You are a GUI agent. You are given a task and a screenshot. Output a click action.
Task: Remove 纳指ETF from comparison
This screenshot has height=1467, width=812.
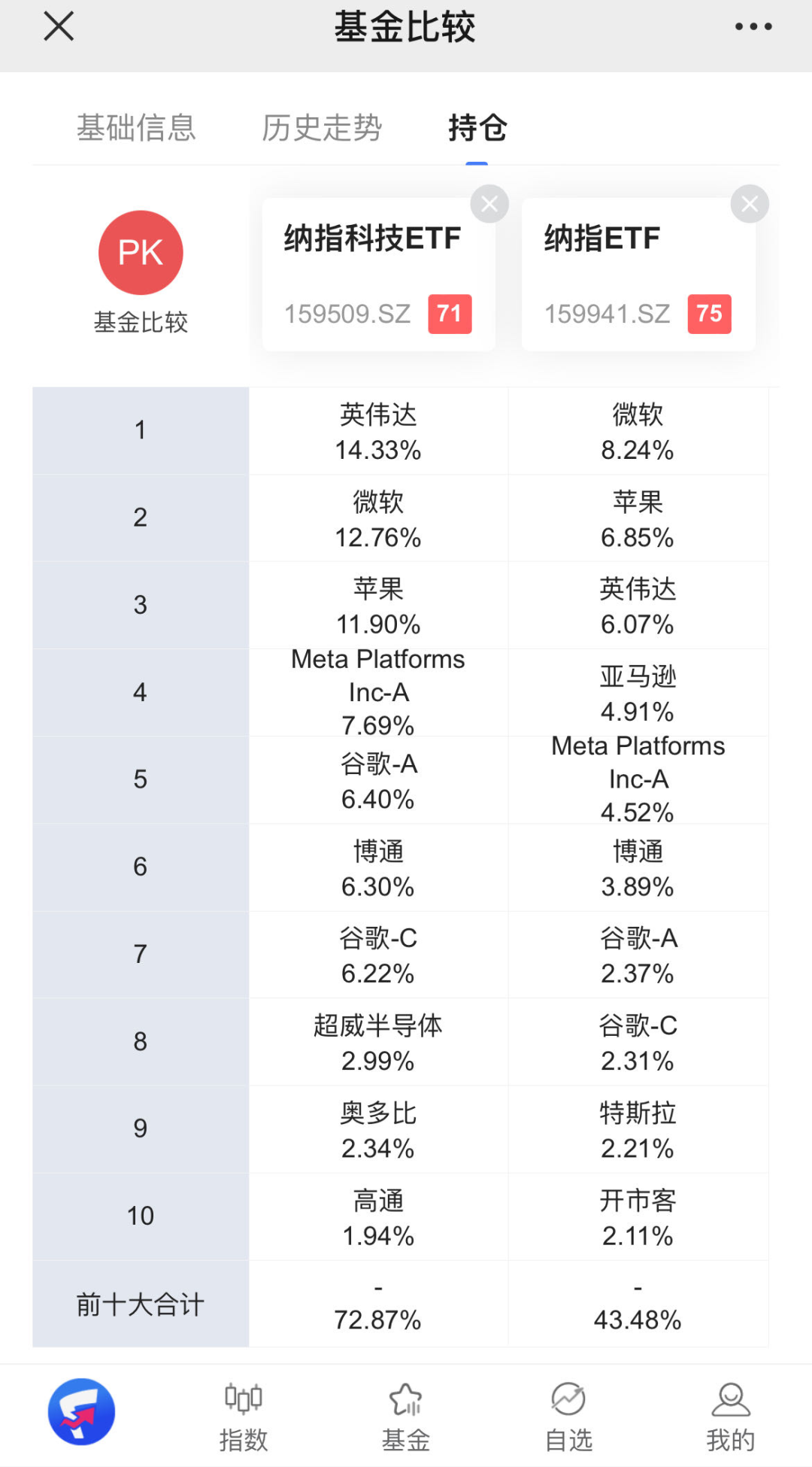[x=750, y=204]
